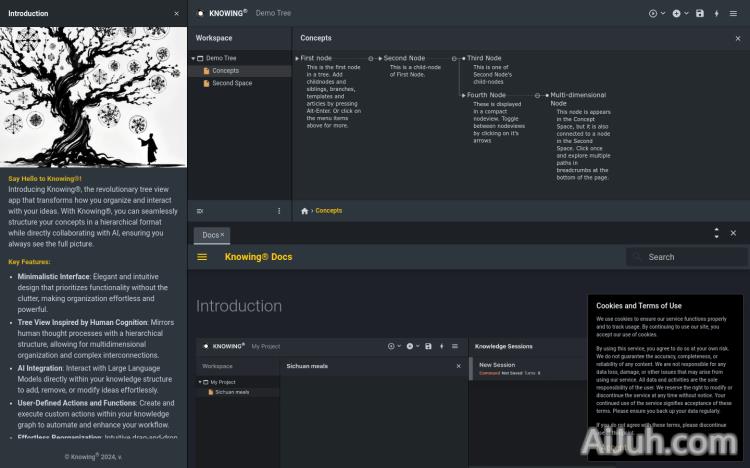Close the Introduction panel
750x468 pixels.
pos(177,14)
